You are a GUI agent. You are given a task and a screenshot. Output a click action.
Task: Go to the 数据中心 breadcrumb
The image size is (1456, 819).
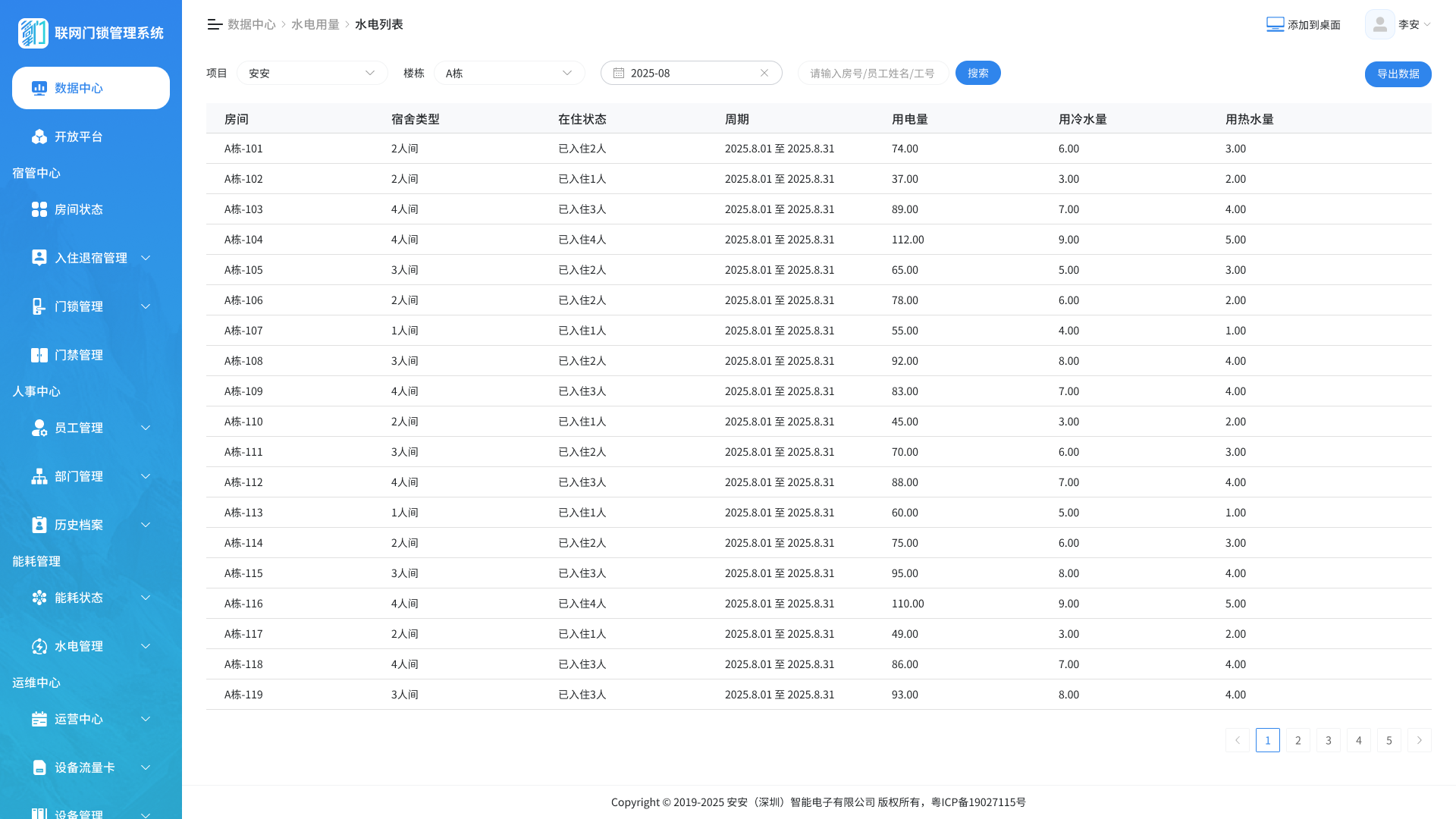click(x=252, y=24)
